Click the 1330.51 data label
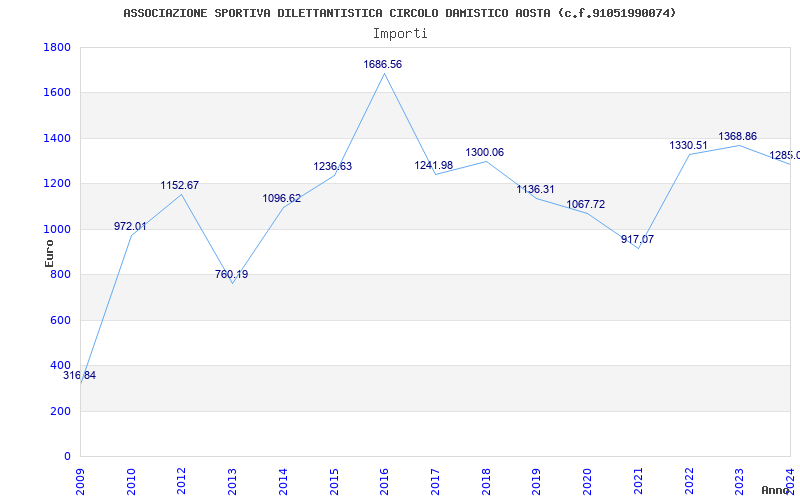 point(688,145)
